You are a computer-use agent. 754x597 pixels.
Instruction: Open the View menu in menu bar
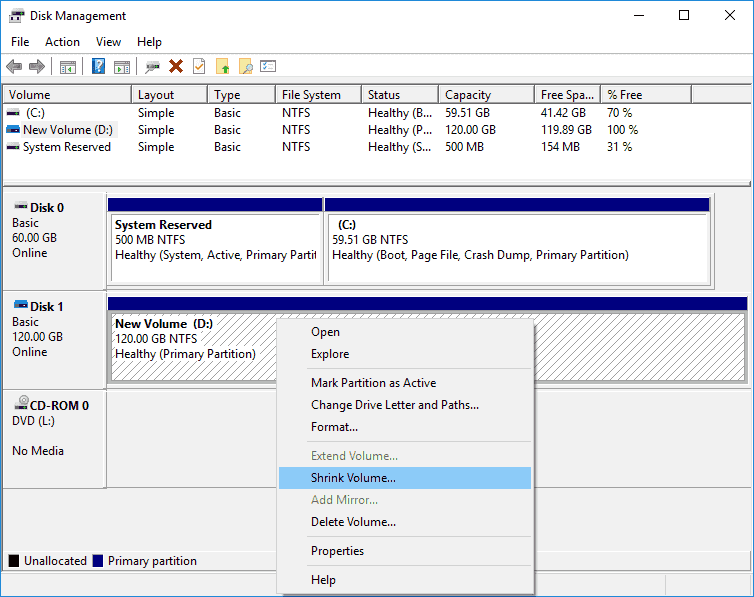(x=108, y=42)
